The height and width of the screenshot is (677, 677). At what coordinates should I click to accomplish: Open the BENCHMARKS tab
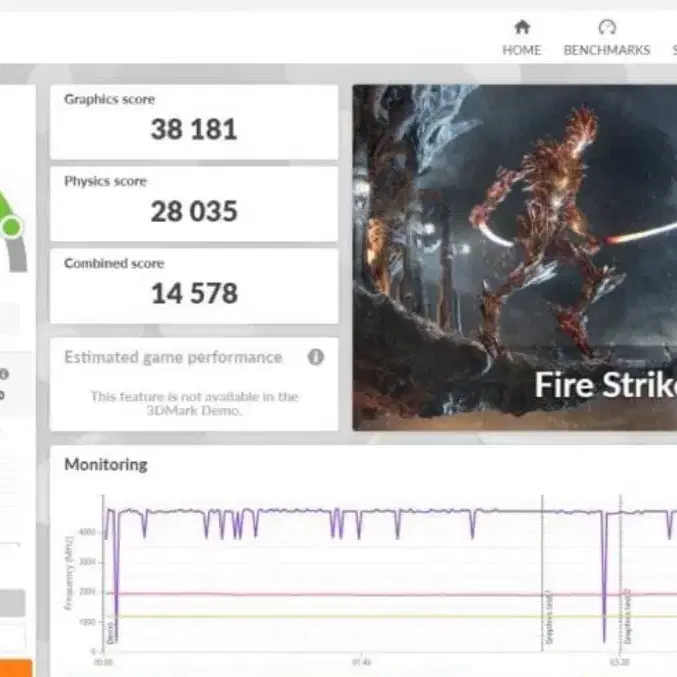(x=607, y=38)
